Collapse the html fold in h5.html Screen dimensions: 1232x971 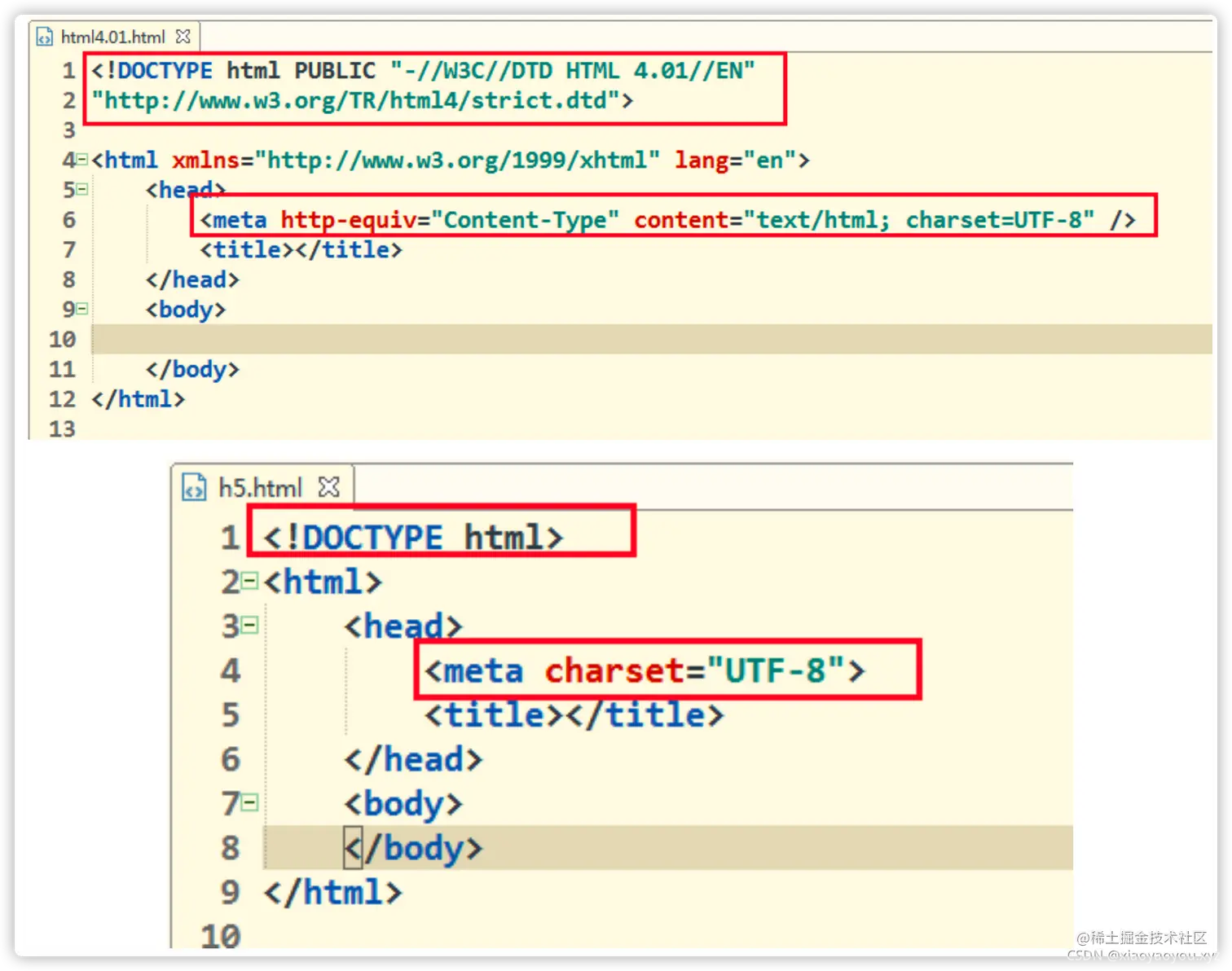250,582
